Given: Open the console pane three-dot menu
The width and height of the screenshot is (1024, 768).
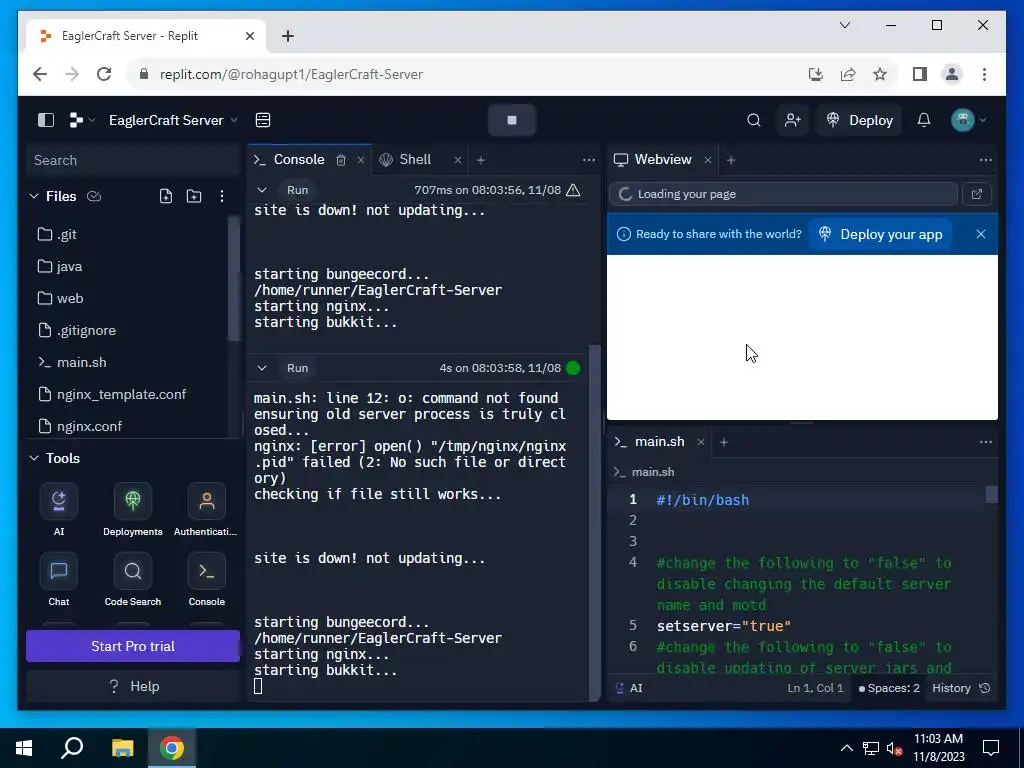Looking at the screenshot, I should pyautogui.click(x=588, y=160).
